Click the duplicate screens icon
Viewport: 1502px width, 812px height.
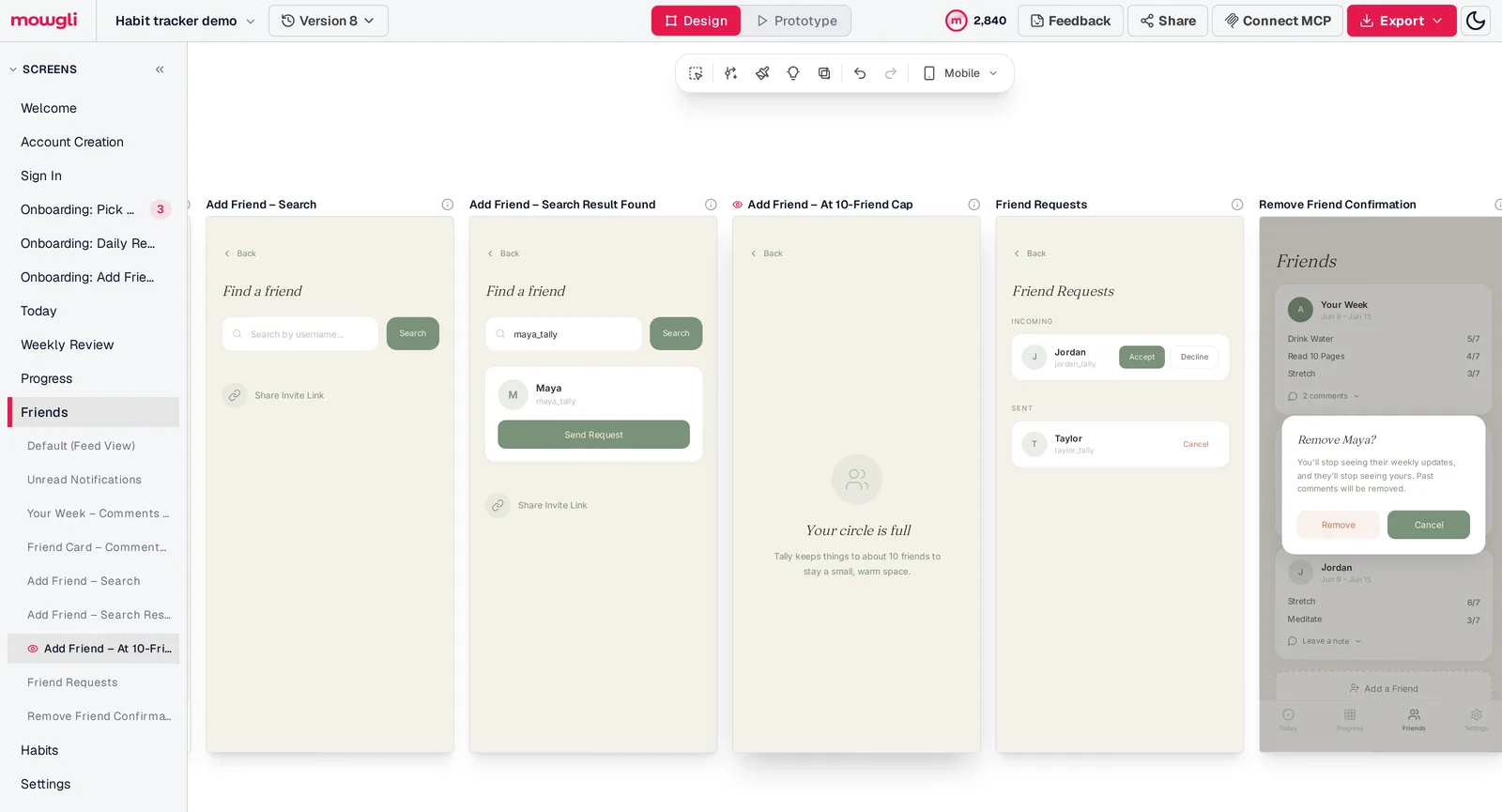tap(824, 73)
